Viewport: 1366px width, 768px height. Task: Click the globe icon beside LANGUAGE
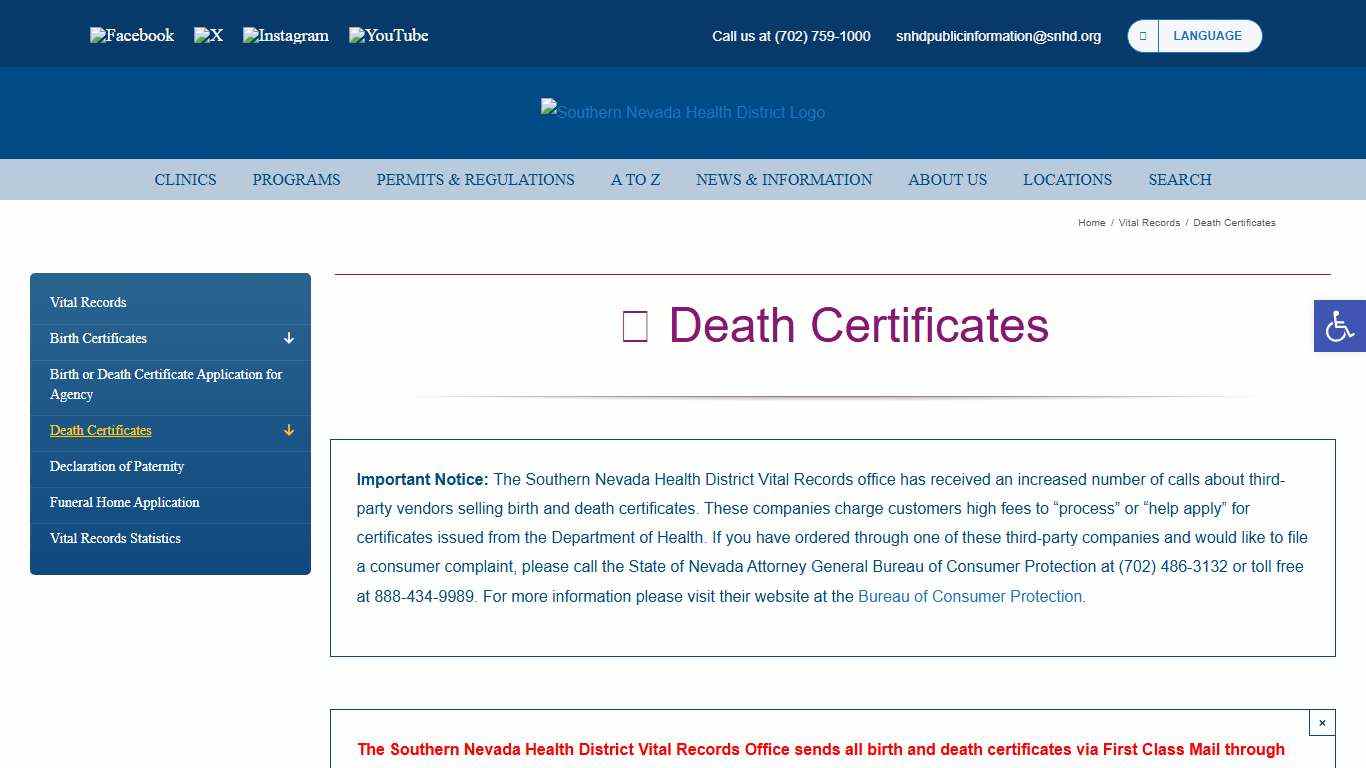tap(1142, 35)
